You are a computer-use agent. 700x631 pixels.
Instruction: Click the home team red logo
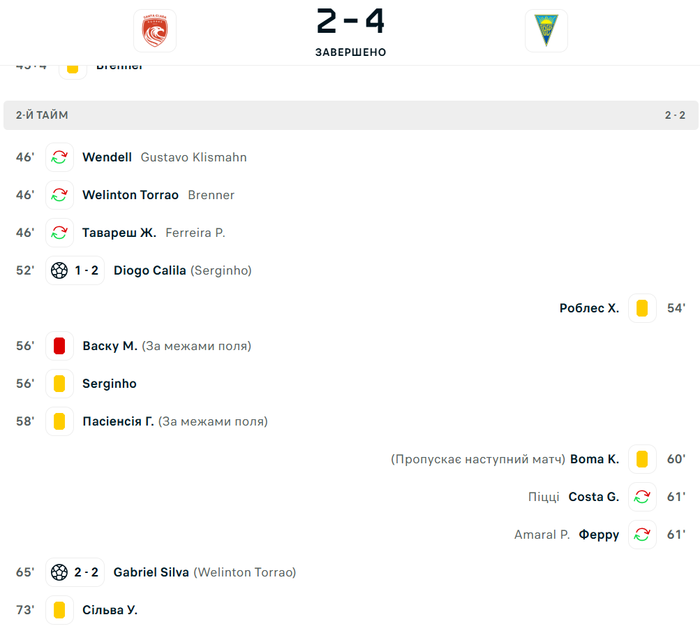154,31
